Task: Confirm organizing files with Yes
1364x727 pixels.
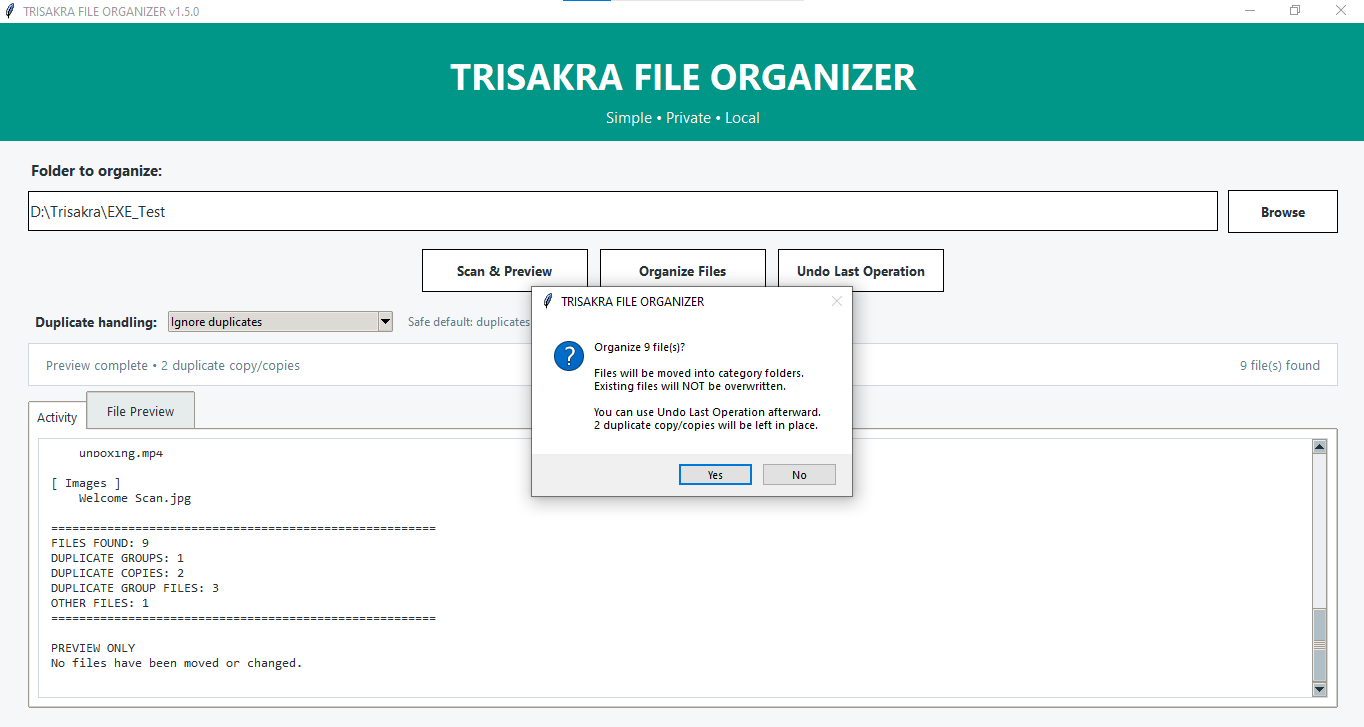Action: coord(715,474)
